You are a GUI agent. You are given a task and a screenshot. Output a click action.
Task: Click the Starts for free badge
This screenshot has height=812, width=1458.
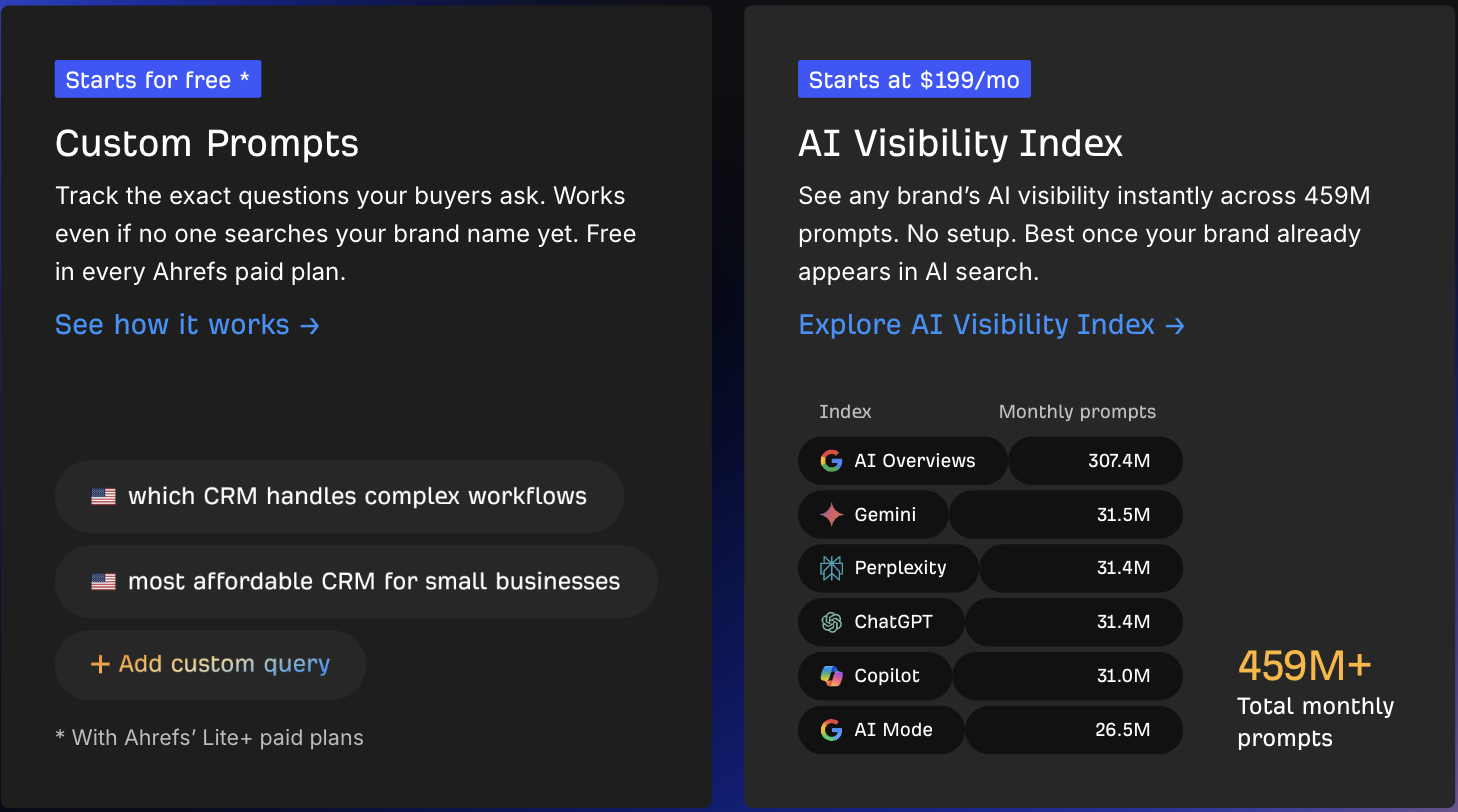tap(158, 79)
